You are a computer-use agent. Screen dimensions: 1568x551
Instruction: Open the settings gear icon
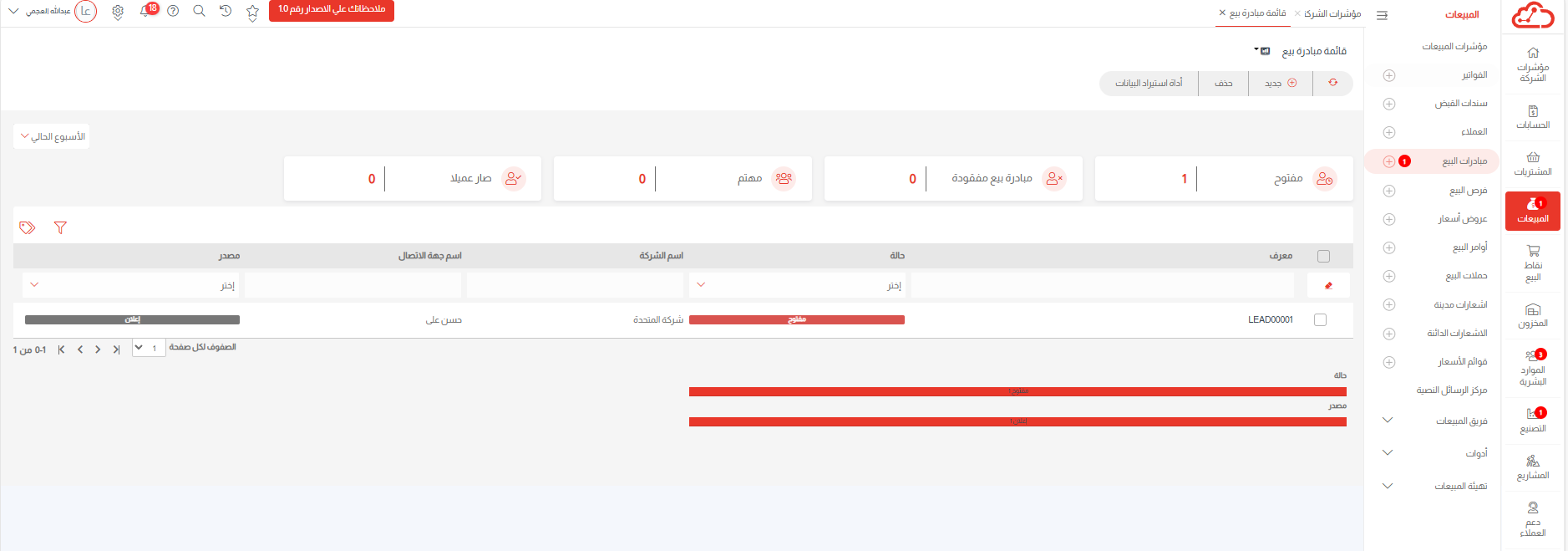tap(118, 12)
